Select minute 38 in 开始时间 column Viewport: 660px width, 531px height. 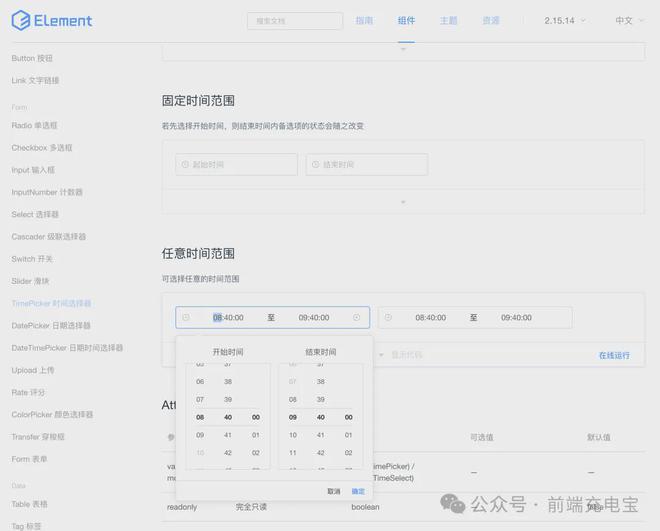pyautogui.click(x=228, y=382)
